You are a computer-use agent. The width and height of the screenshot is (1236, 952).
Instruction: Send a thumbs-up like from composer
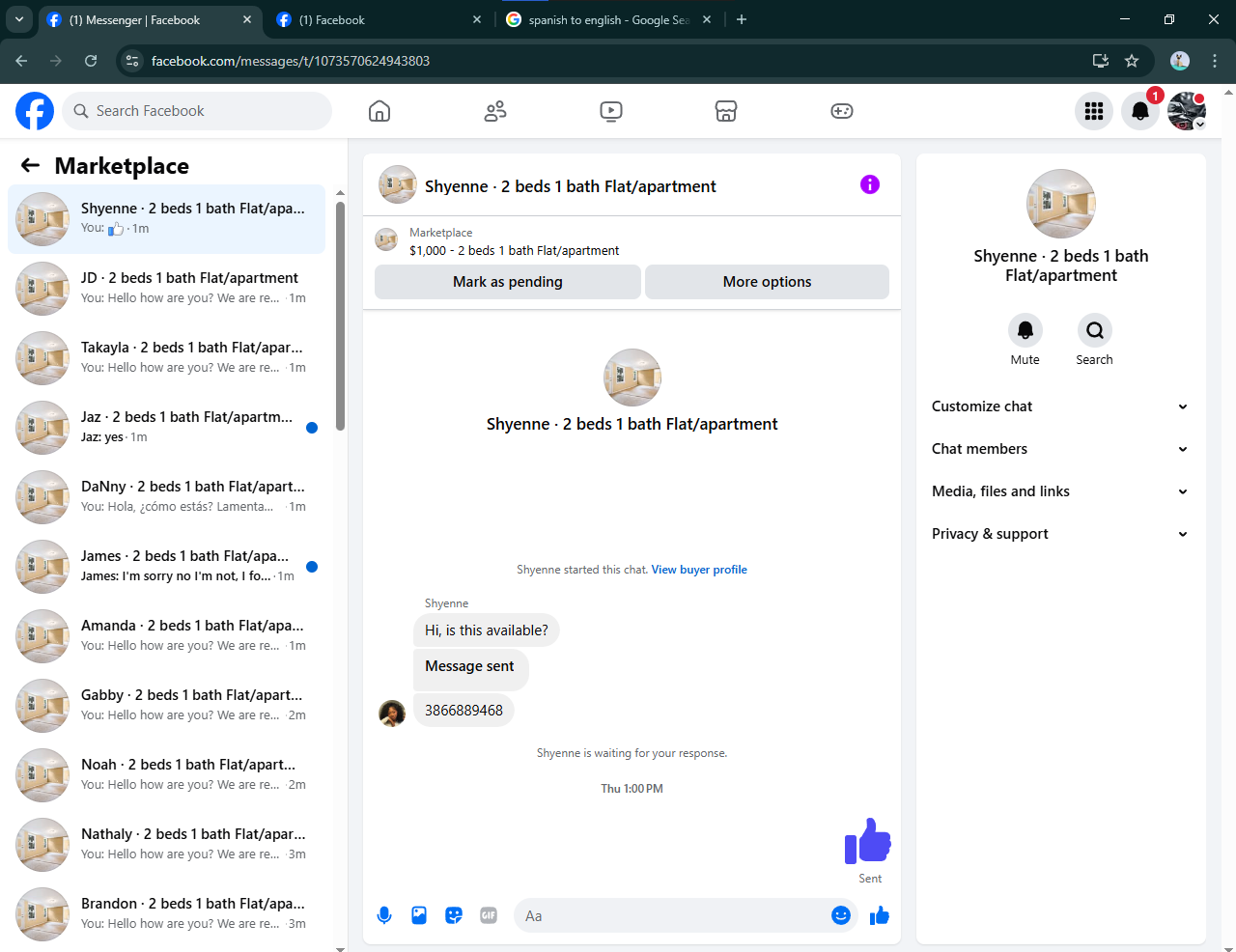pyautogui.click(x=879, y=915)
